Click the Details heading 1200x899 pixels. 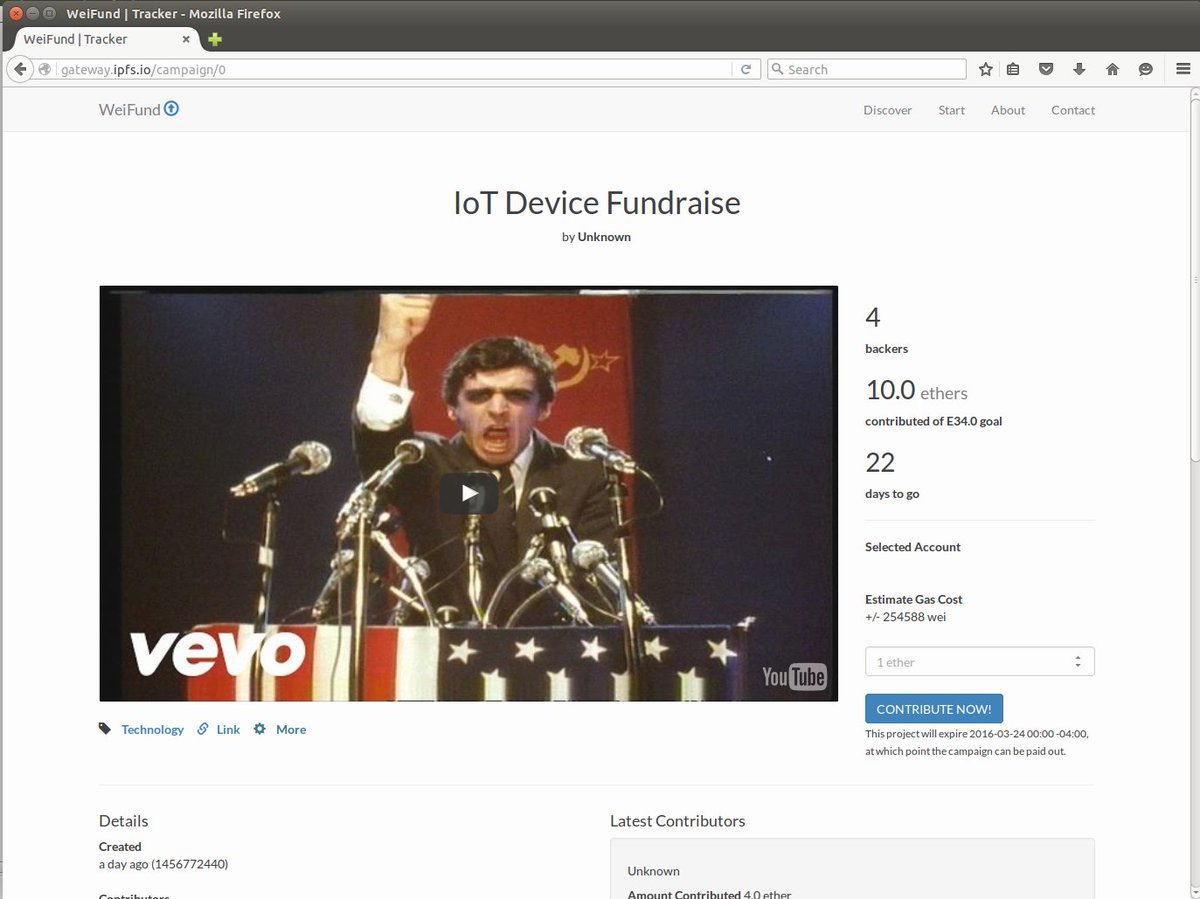[x=123, y=821]
